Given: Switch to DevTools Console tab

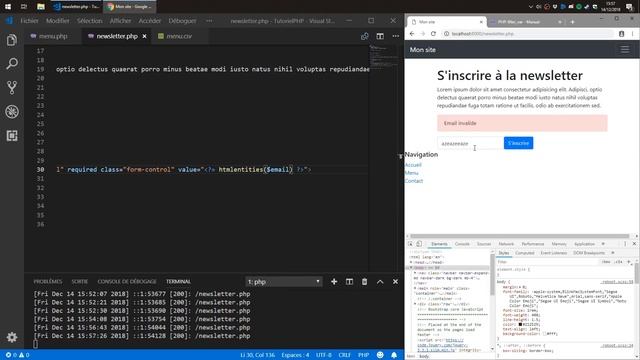Looking at the screenshot, I should 462,244.
